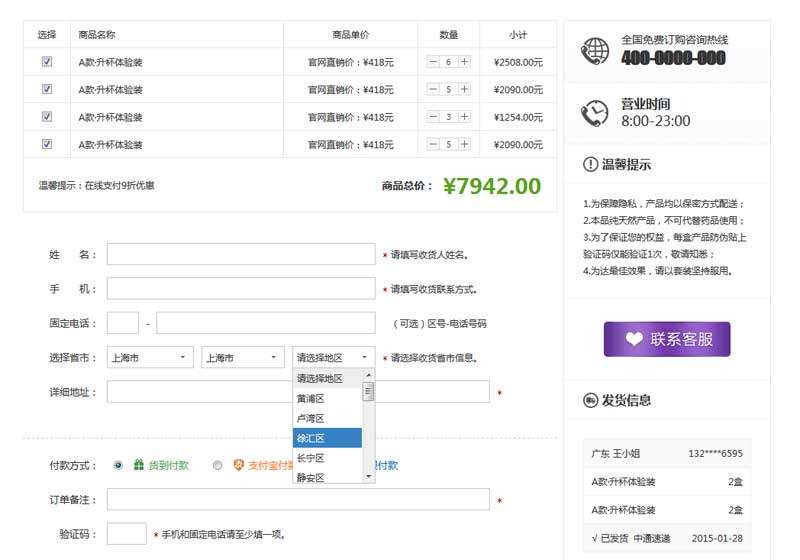Click the globe phone hotline icon
This screenshot has height=560, width=800.
click(x=595, y=50)
